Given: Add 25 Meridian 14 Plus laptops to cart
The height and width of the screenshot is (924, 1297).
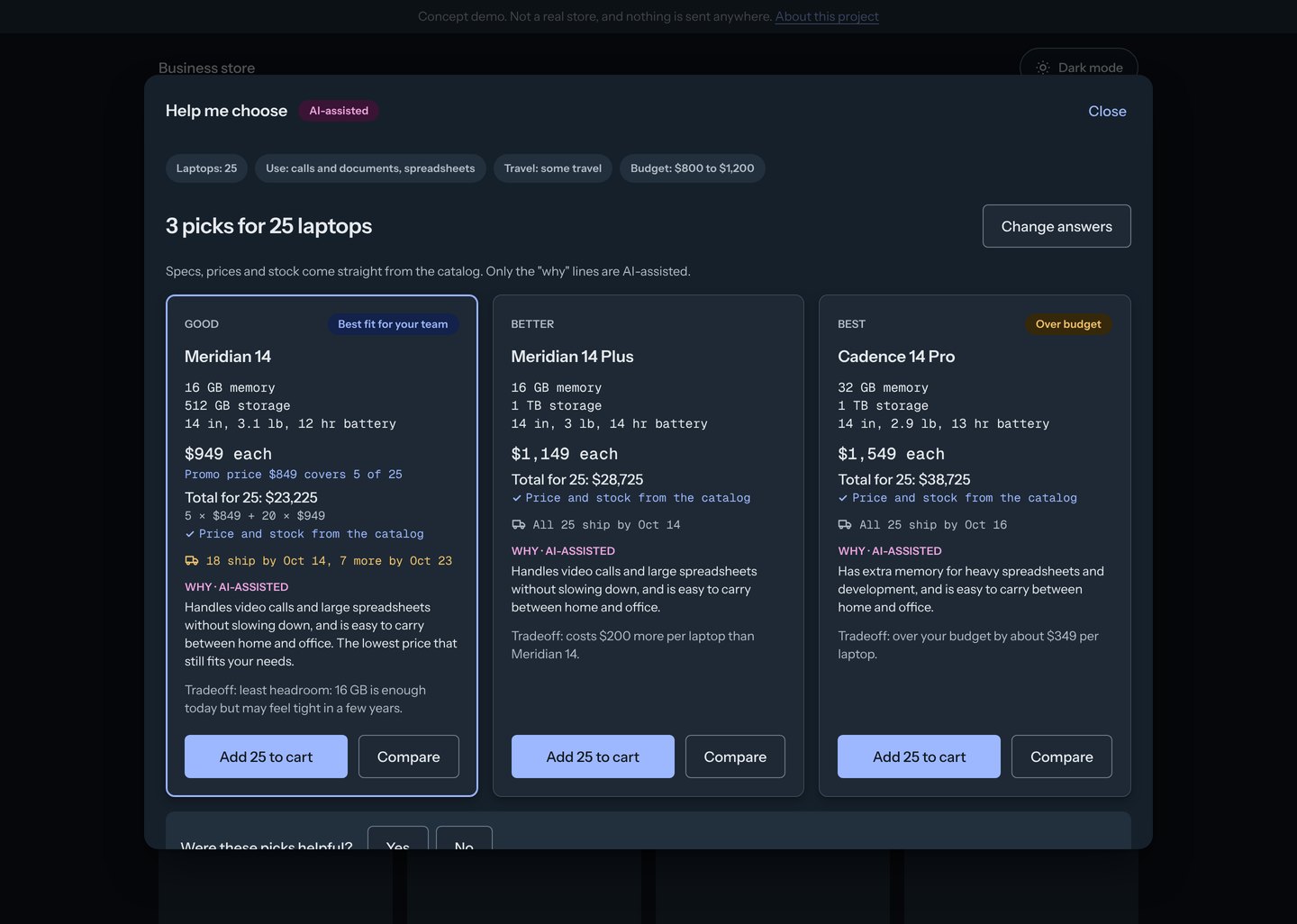Looking at the screenshot, I should click(593, 756).
